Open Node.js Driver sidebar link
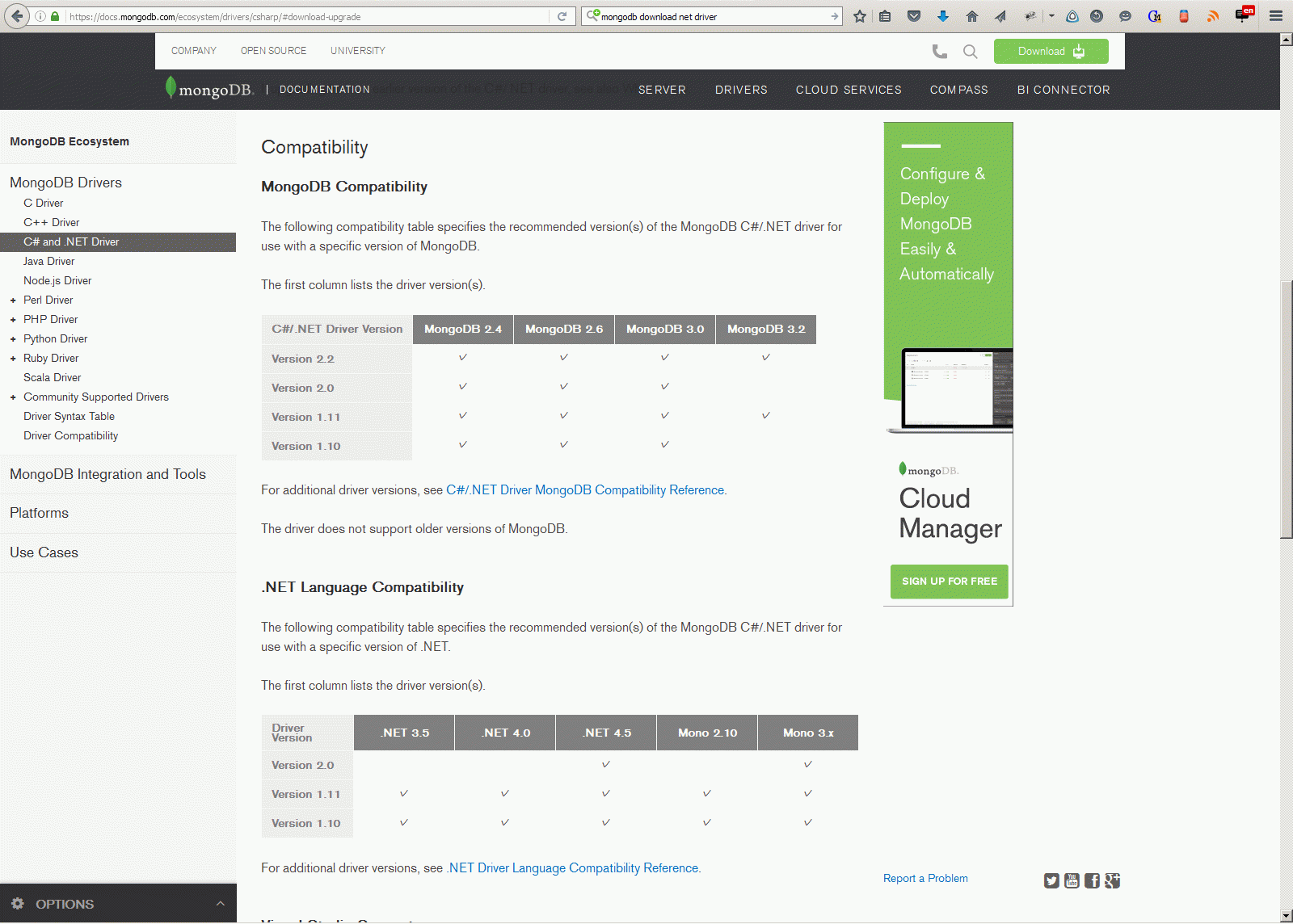 point(57,281)
